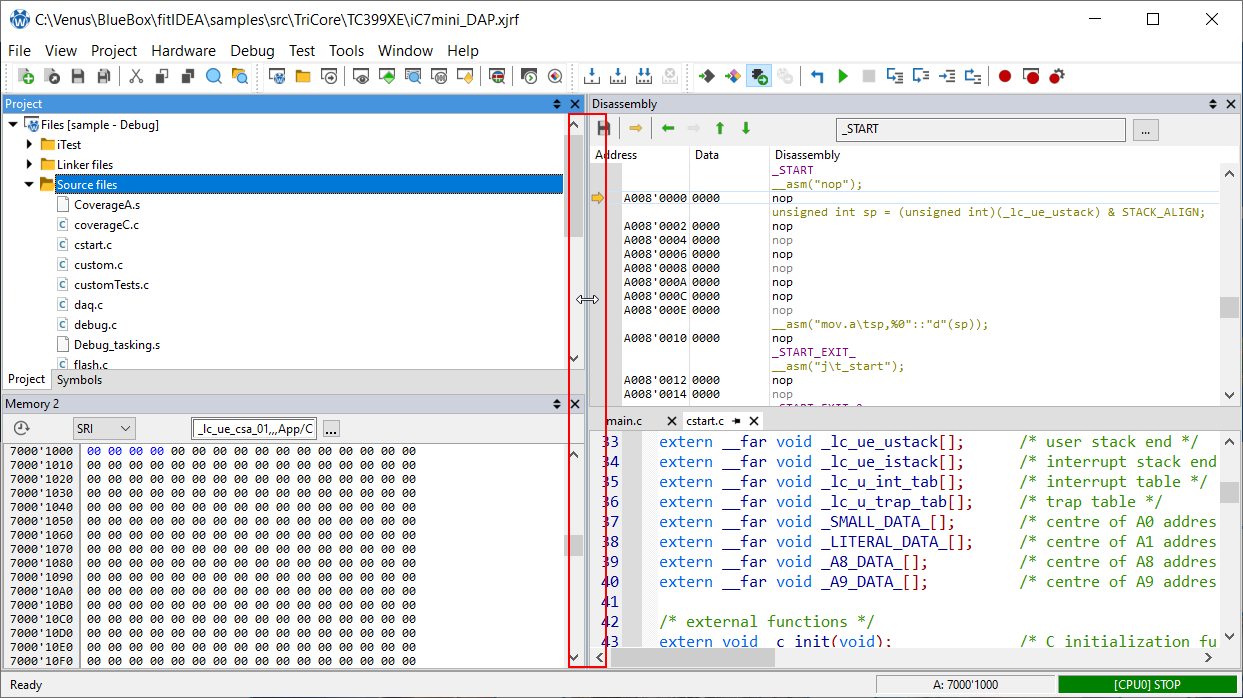Expand the Linker files folder
The image size is (1243, 698).
click(30, 165)
